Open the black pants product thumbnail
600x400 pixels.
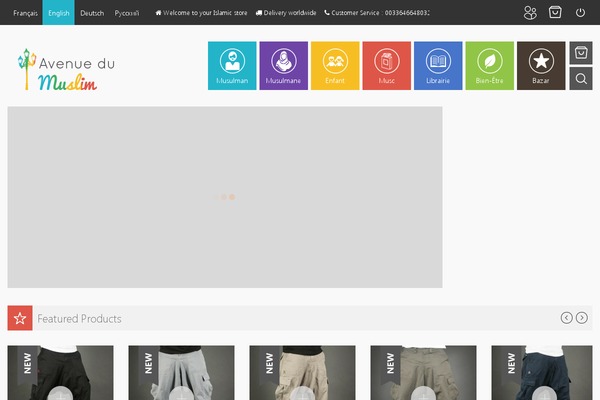(x=60, y=373)
